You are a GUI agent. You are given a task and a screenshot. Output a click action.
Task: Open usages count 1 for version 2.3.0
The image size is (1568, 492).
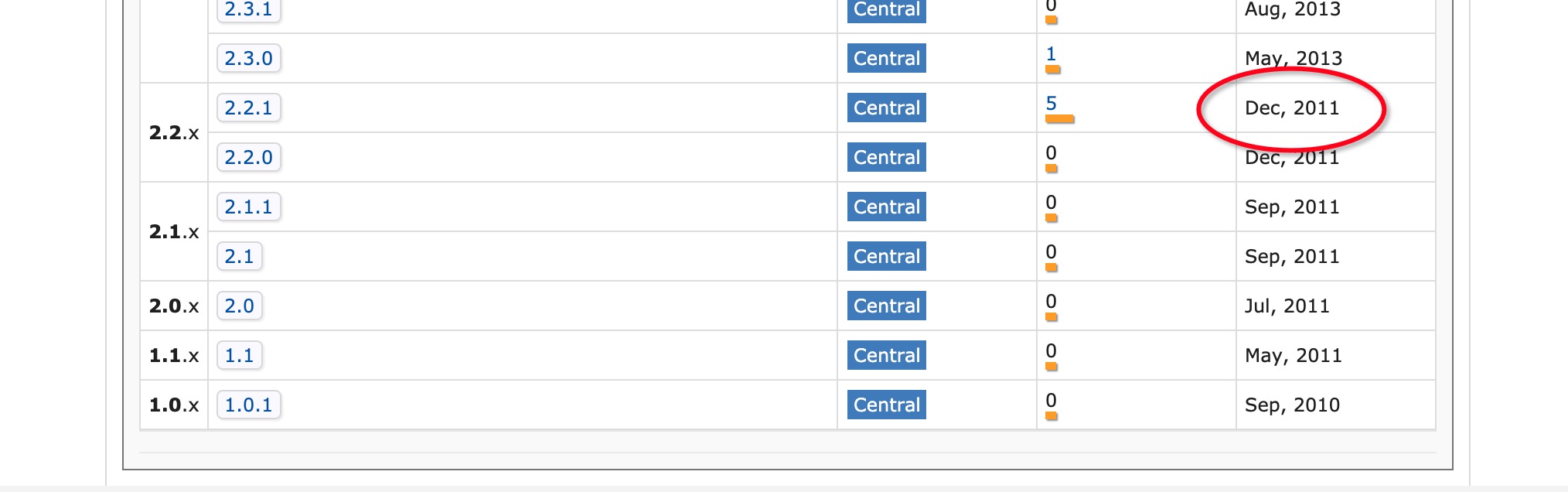(x=1051, y=54)
